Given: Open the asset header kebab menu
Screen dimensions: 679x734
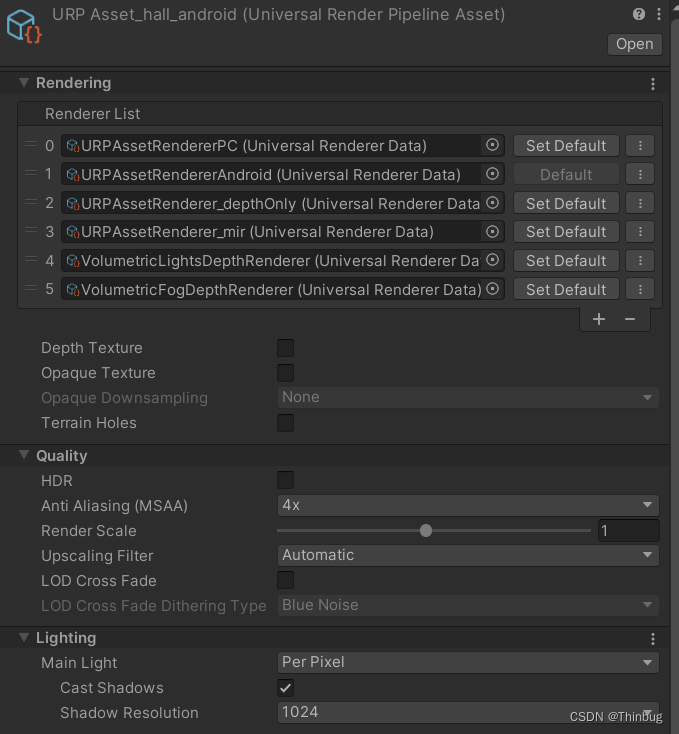Looking at the screenshot, I should (x=658, y=14).
